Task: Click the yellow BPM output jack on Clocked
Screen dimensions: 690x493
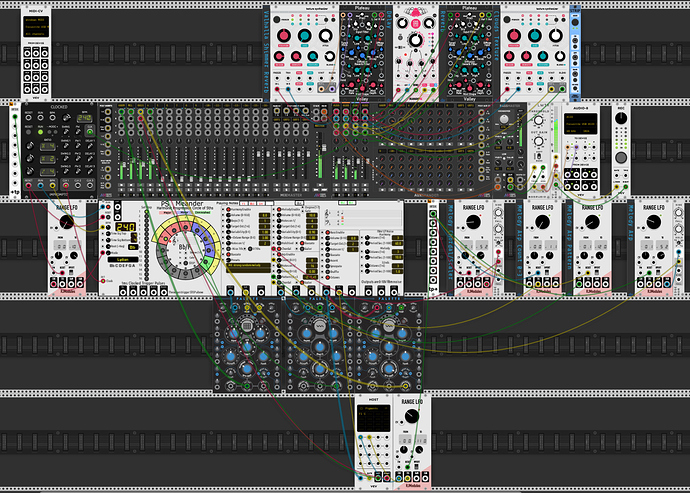Action: 53,186
